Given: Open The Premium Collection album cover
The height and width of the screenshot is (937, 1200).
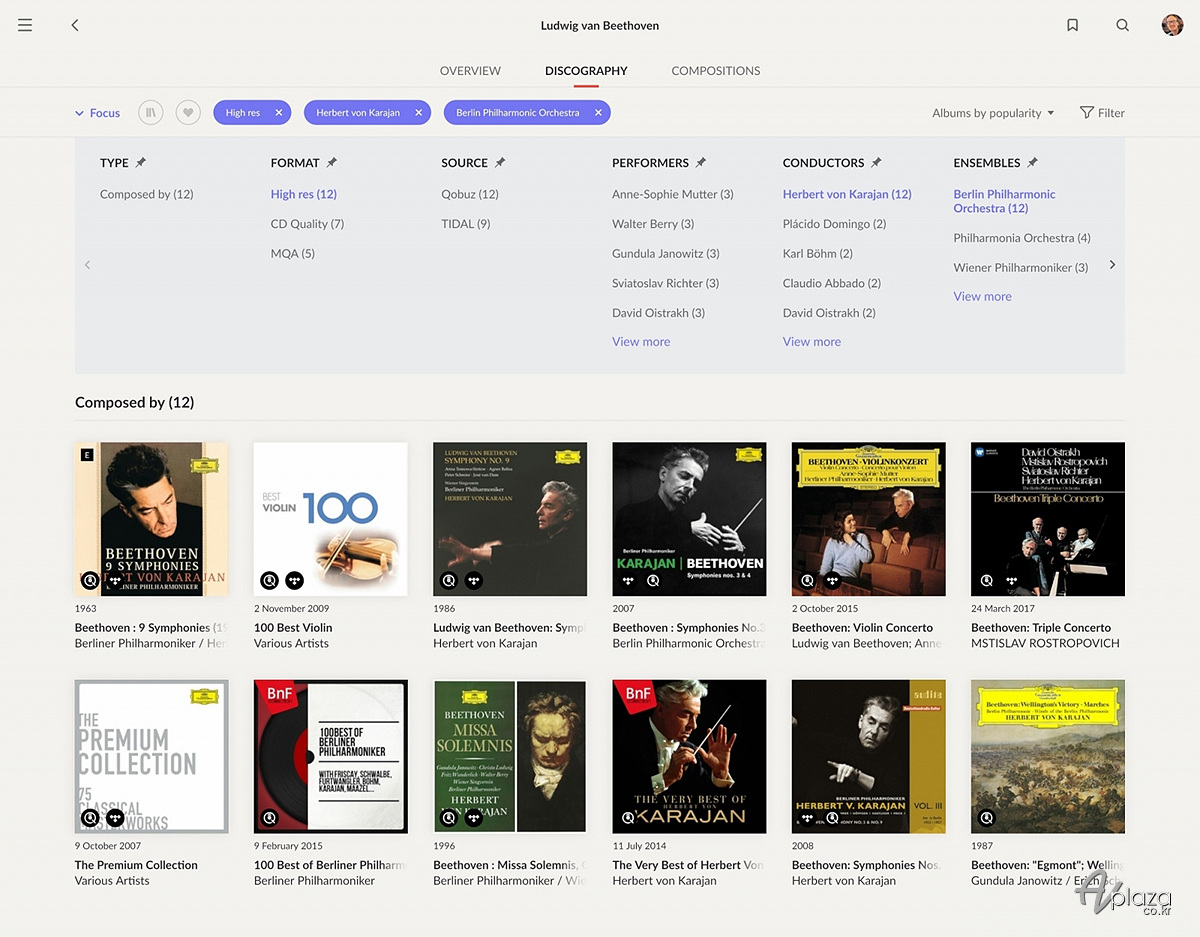Looking at the screenshot, I should (x=151, y=757).
